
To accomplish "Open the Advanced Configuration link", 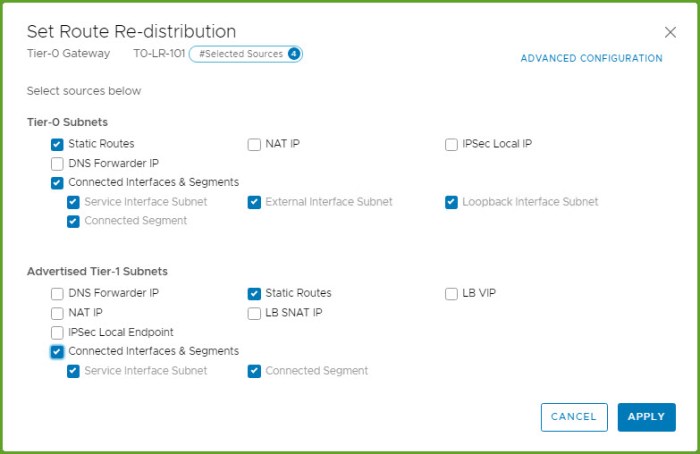I will pos(591,59).
